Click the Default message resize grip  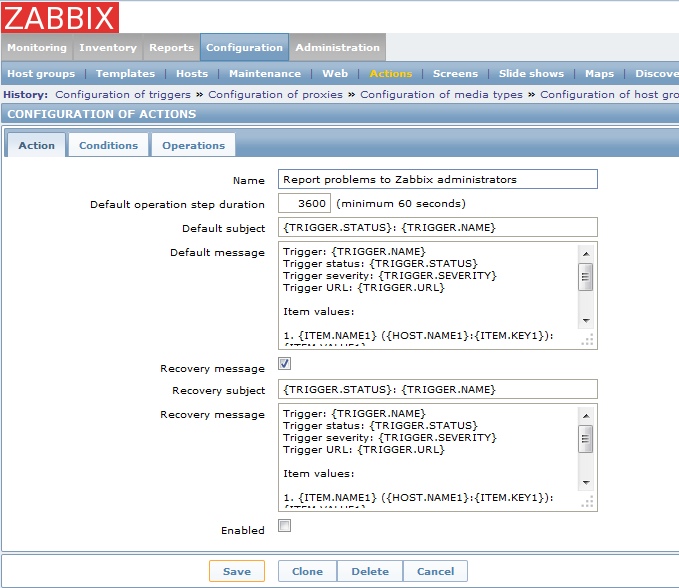tap(588, 340)
